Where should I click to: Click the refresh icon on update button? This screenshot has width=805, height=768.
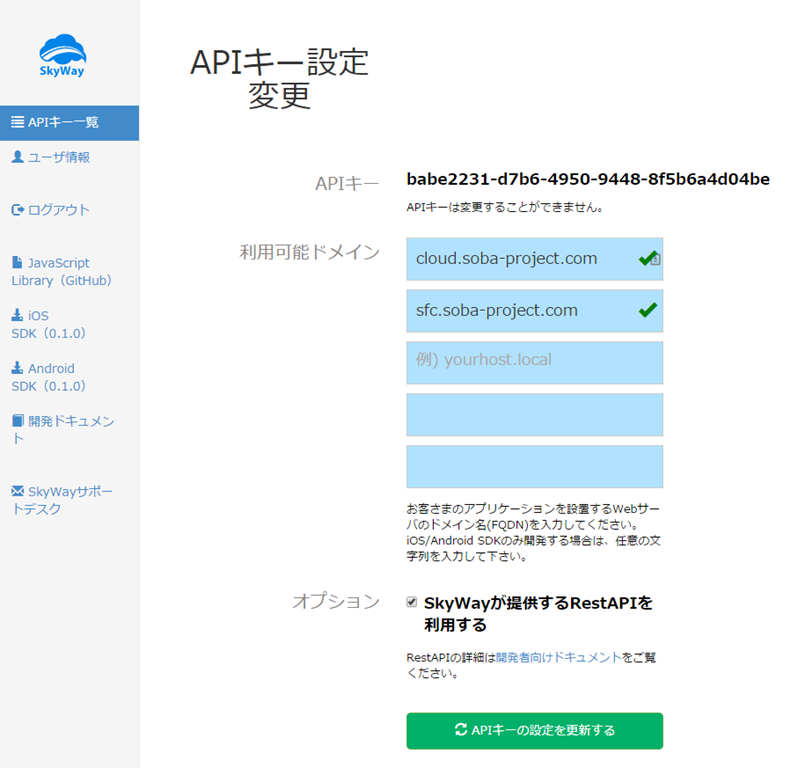[461, 729]
